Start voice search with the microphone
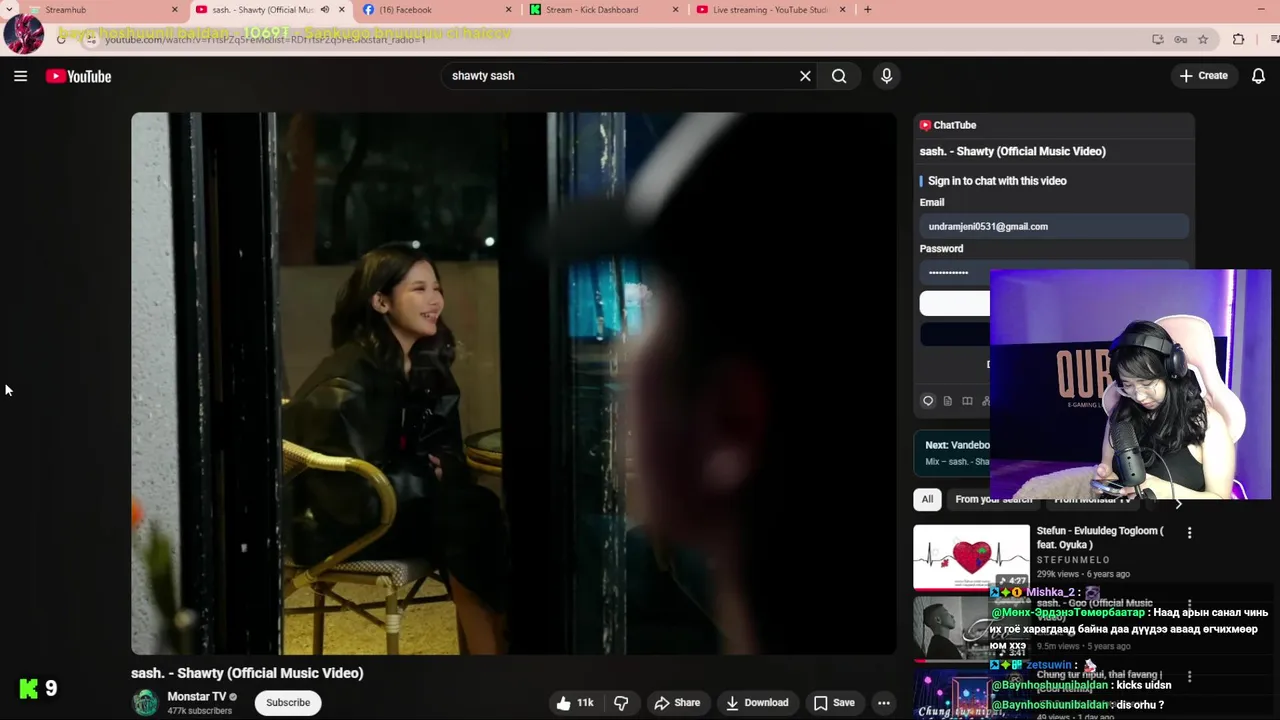Viewport: 1280px width, 720px height. tap(886, 76)
